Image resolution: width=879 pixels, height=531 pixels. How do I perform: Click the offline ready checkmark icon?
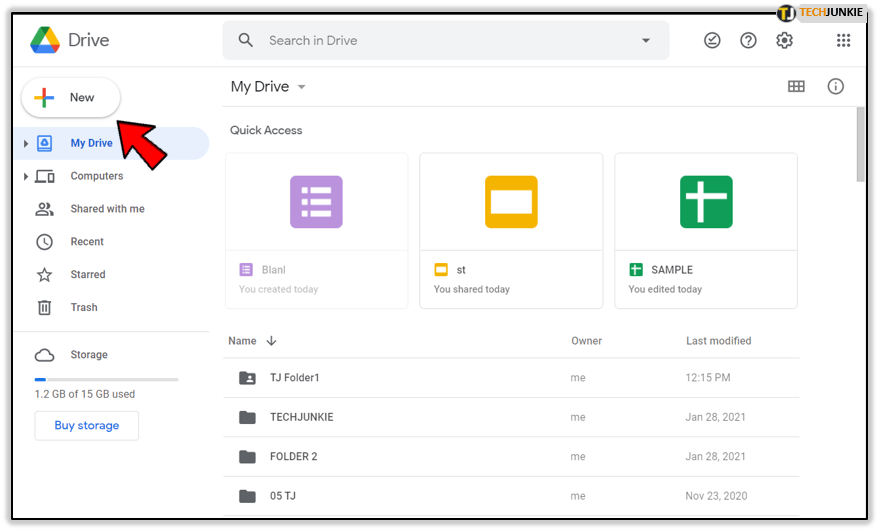point(712,41)
